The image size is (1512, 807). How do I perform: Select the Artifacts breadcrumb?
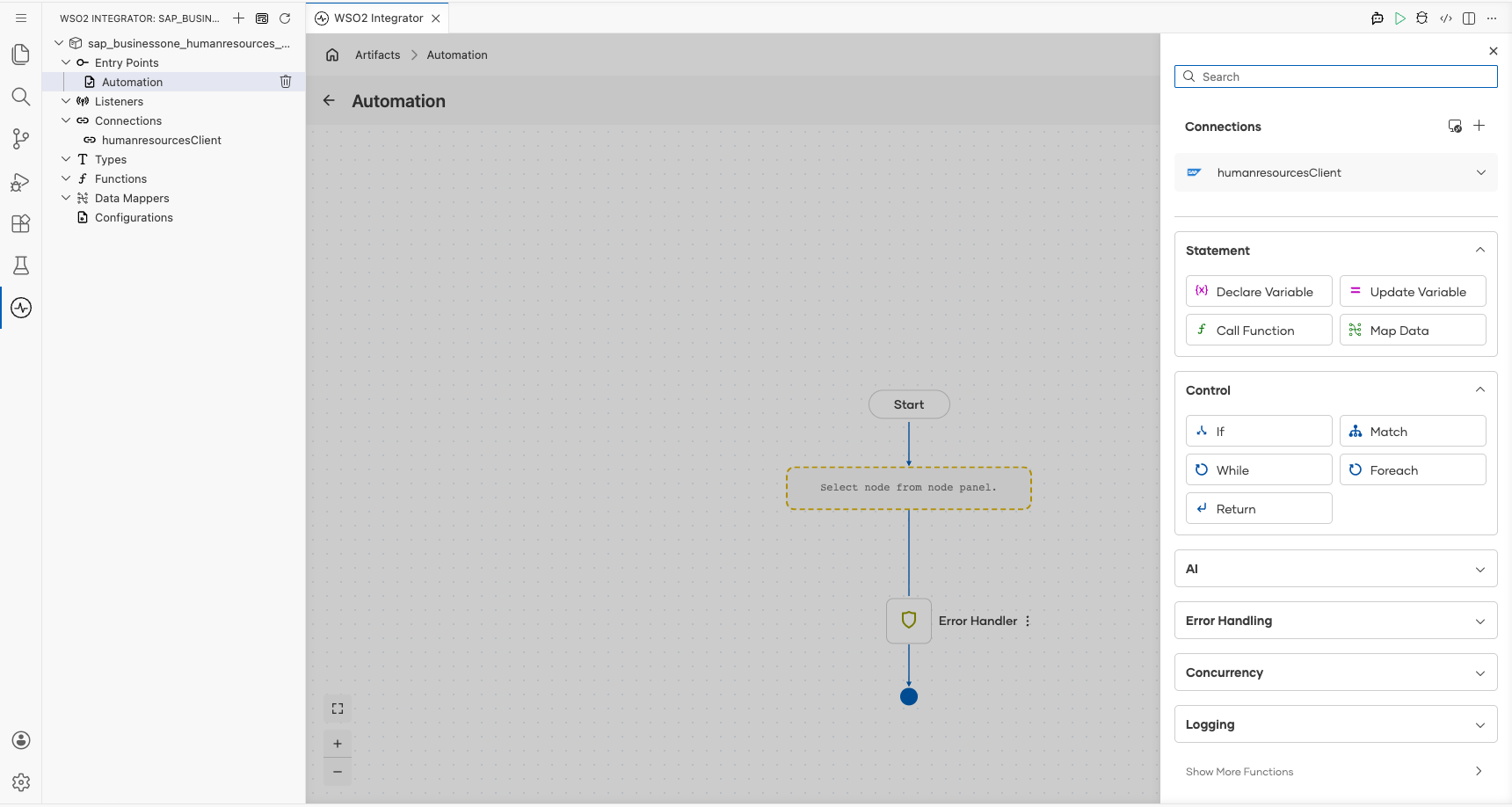pos(378,55)
